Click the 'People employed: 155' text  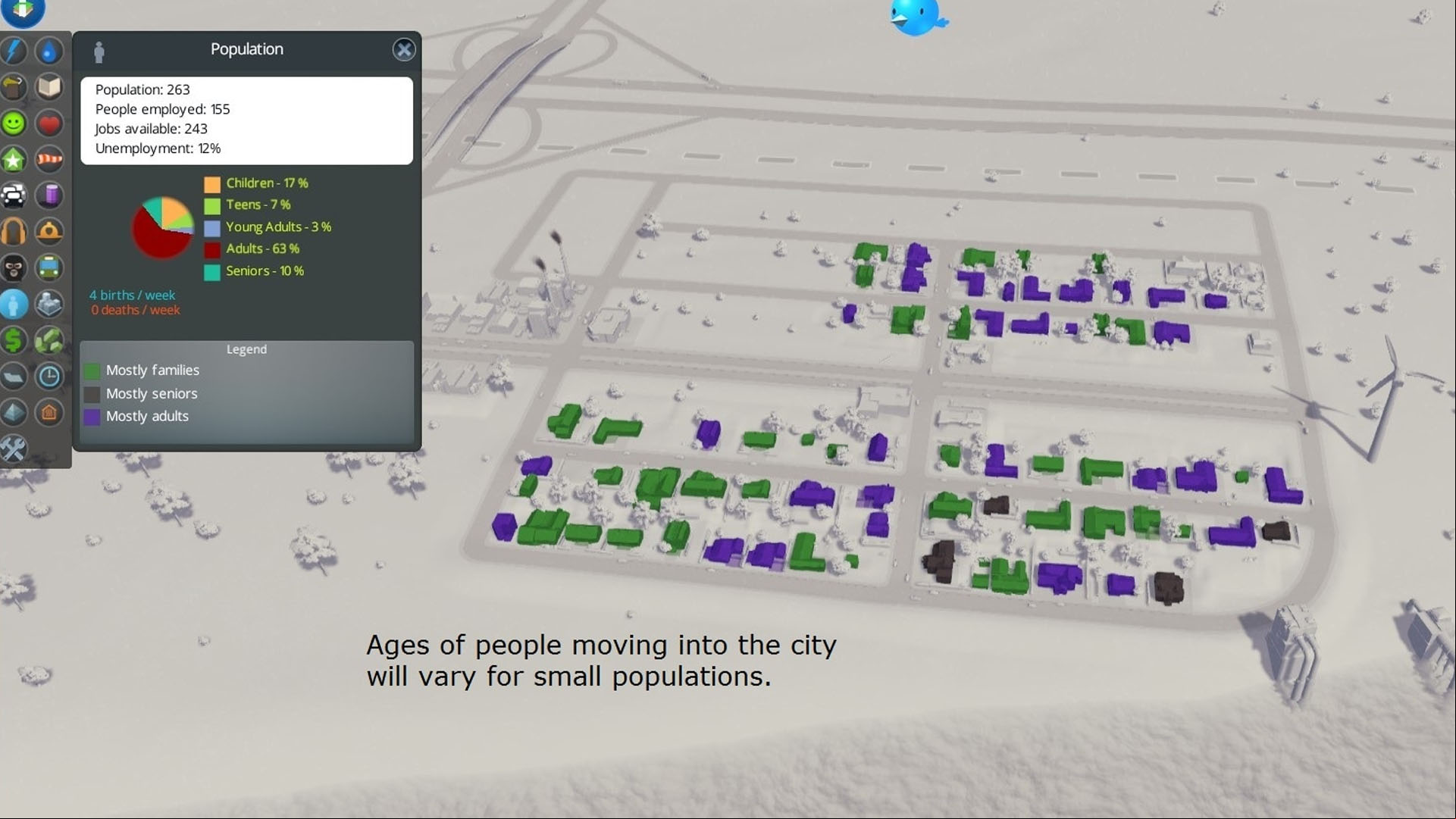click(x=162, y=109)
